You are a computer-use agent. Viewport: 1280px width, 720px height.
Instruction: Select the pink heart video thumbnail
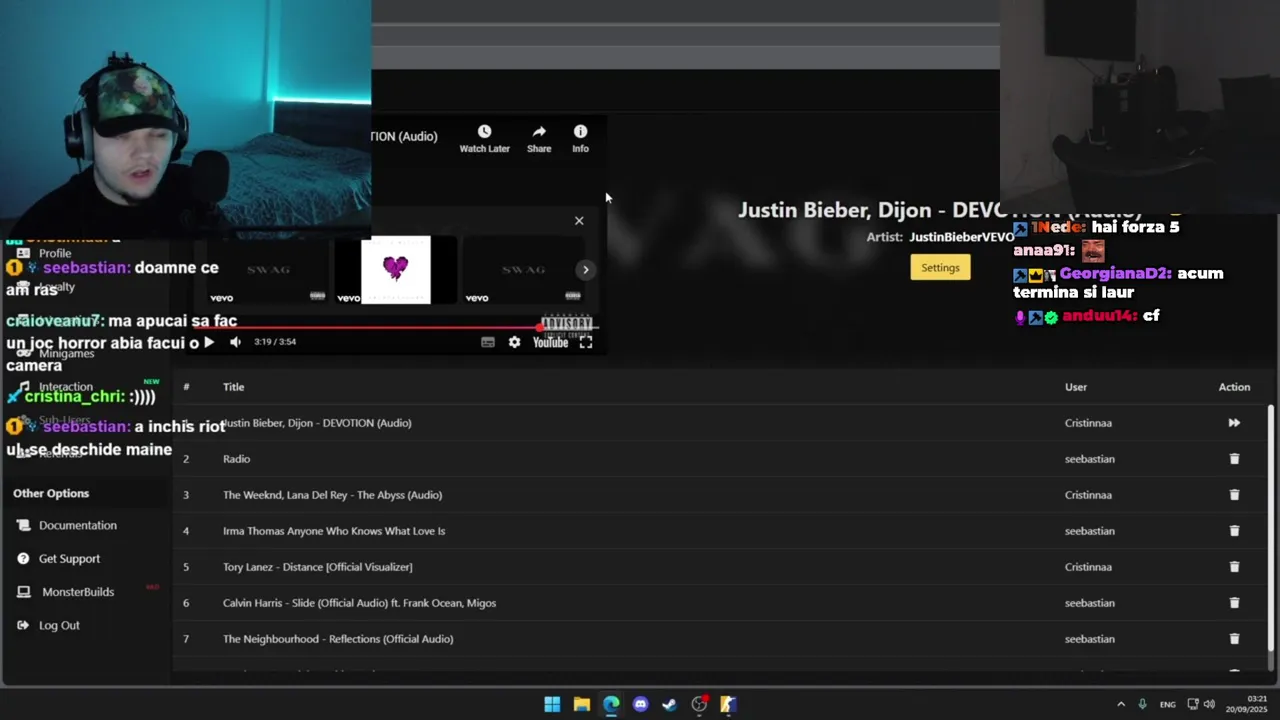396,270
